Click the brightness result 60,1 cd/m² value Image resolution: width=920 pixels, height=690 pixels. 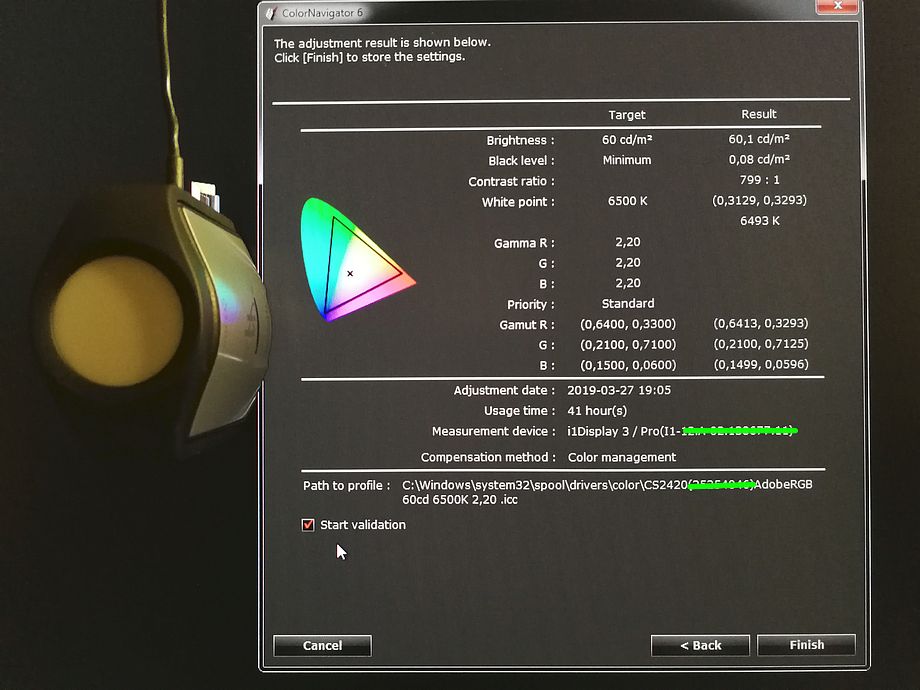tap(759, 140)
